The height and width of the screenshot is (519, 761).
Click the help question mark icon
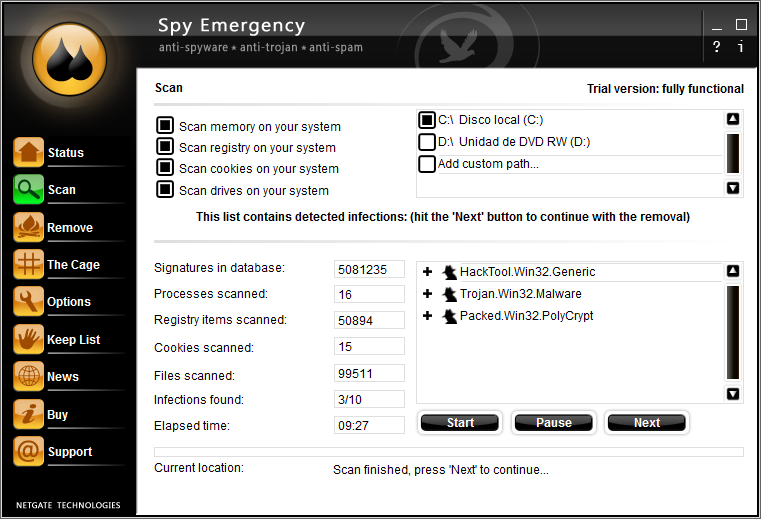tap(716, 47)
